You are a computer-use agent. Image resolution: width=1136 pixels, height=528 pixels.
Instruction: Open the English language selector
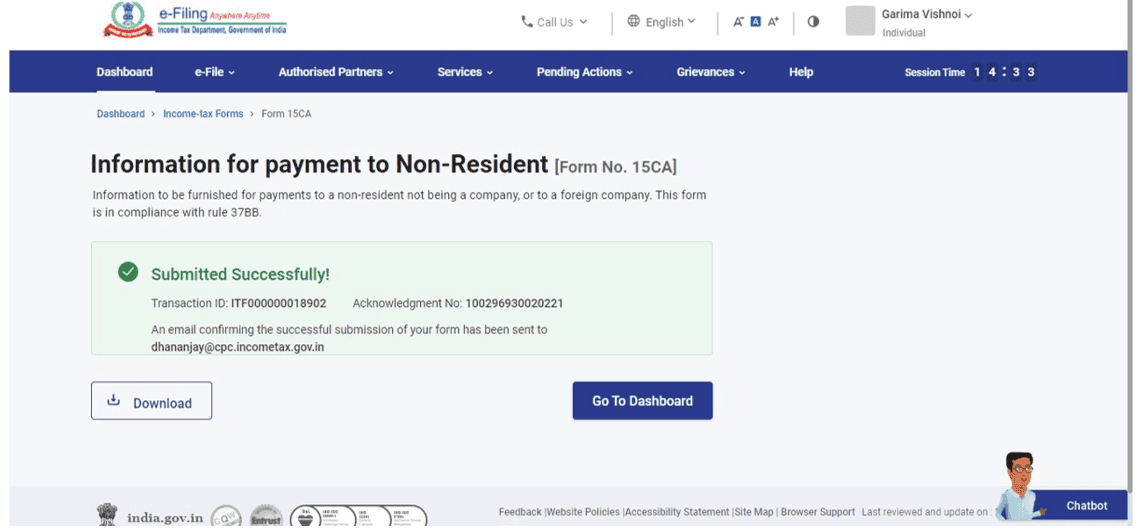(x=661, y=22)
